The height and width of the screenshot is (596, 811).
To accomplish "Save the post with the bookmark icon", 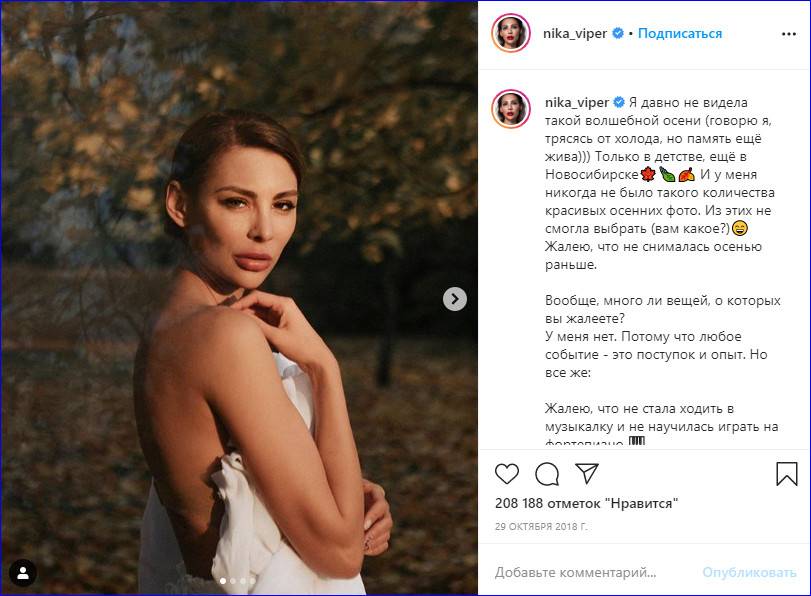I will tap(786, 474).
